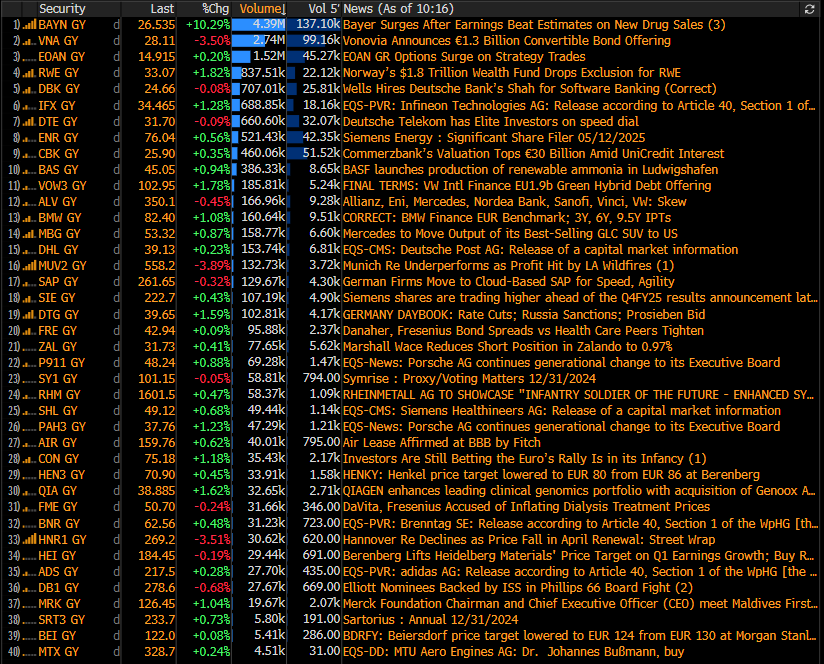Click the Volume column header with sort arrow
The width and height of the screenshot is (824, 664).
pyautogui.click(x=263, y=9)
